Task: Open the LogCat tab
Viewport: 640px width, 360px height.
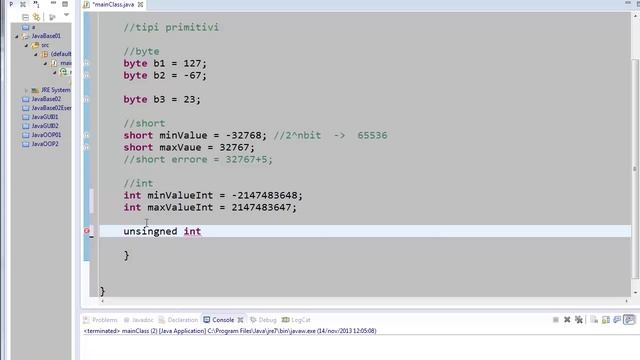Action: tap(296, 320)
